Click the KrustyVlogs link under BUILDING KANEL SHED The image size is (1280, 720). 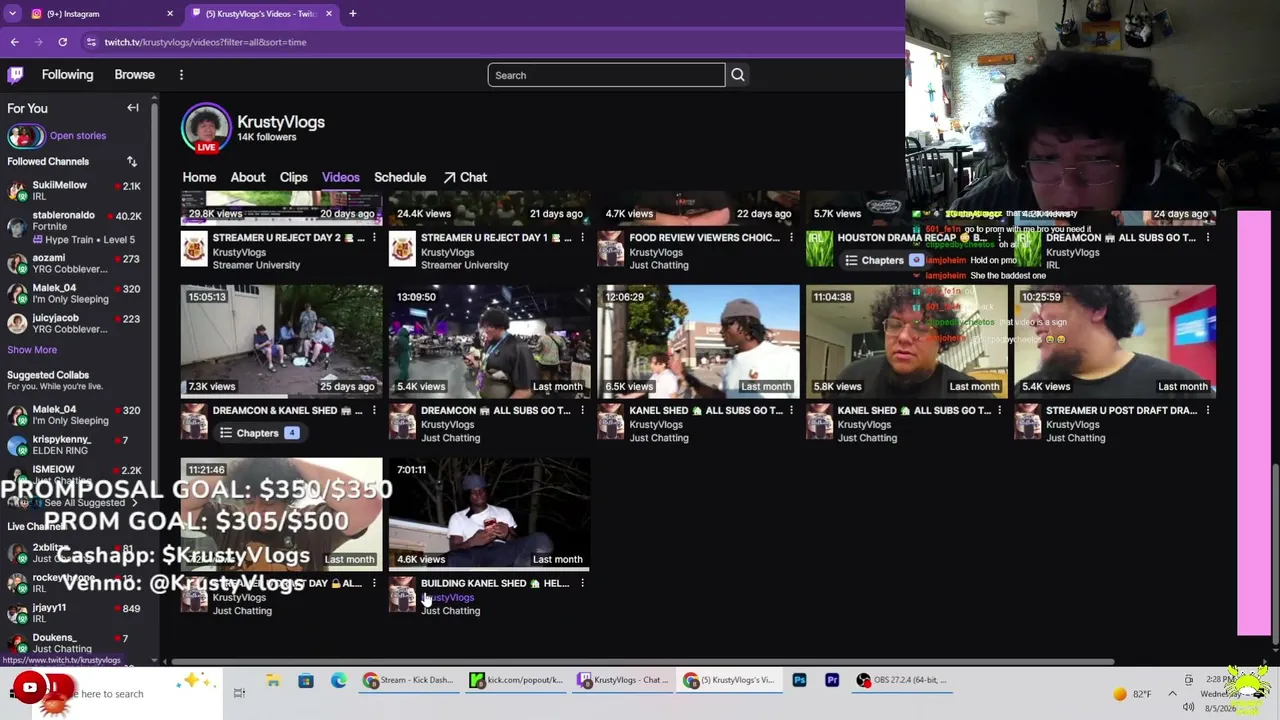tap(447, 598)
